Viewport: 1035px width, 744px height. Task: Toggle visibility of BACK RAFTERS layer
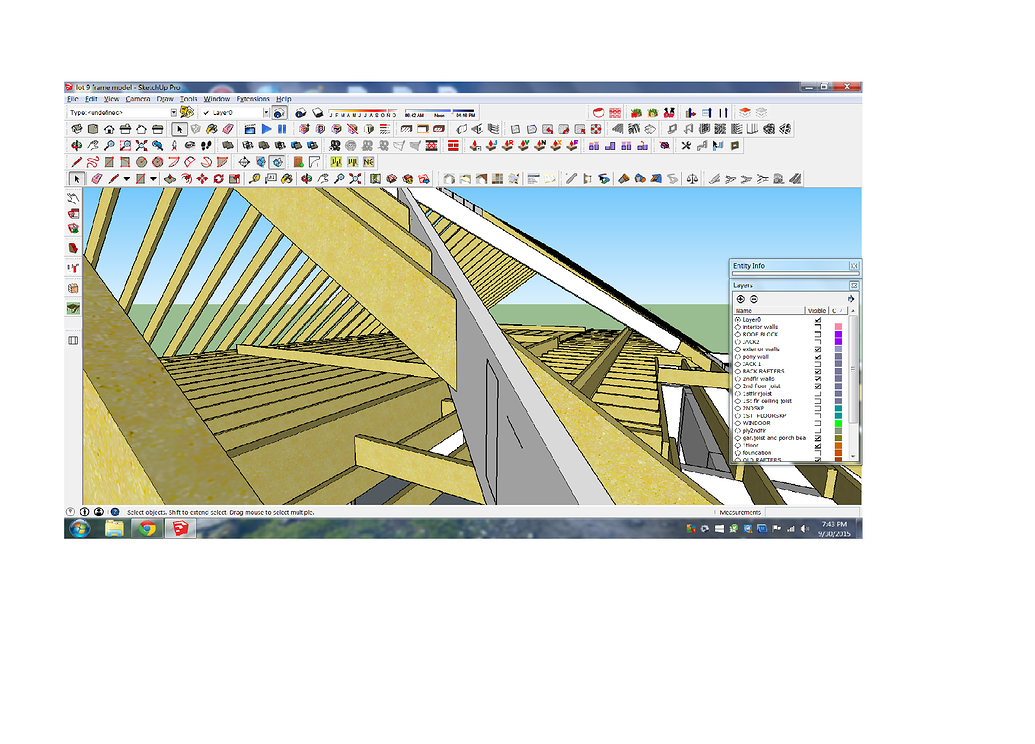819,370
